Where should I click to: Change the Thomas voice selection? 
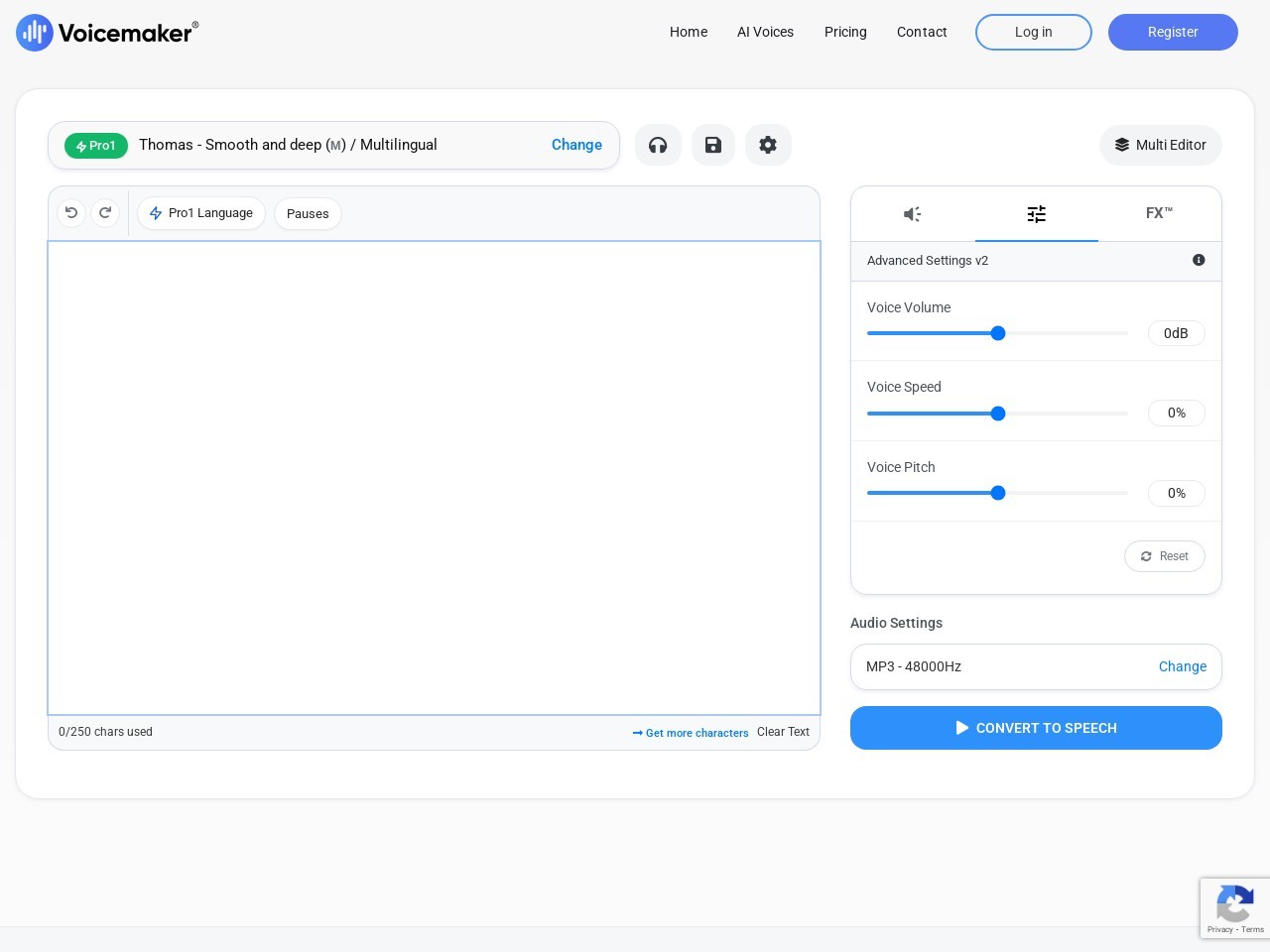(x=576, y=145)
